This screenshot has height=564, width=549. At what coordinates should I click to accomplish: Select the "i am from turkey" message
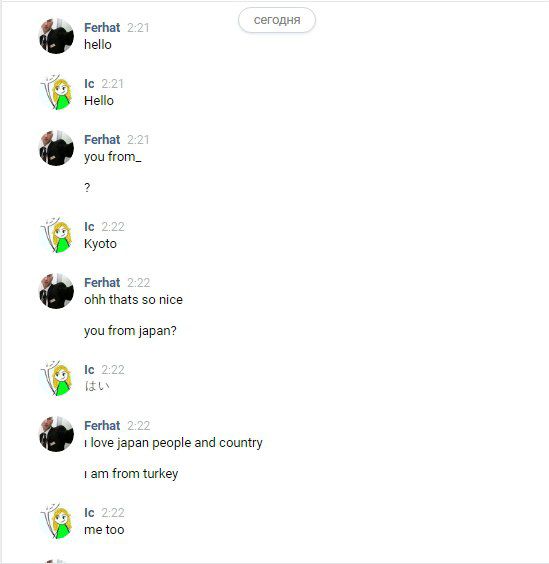(131, 473)
